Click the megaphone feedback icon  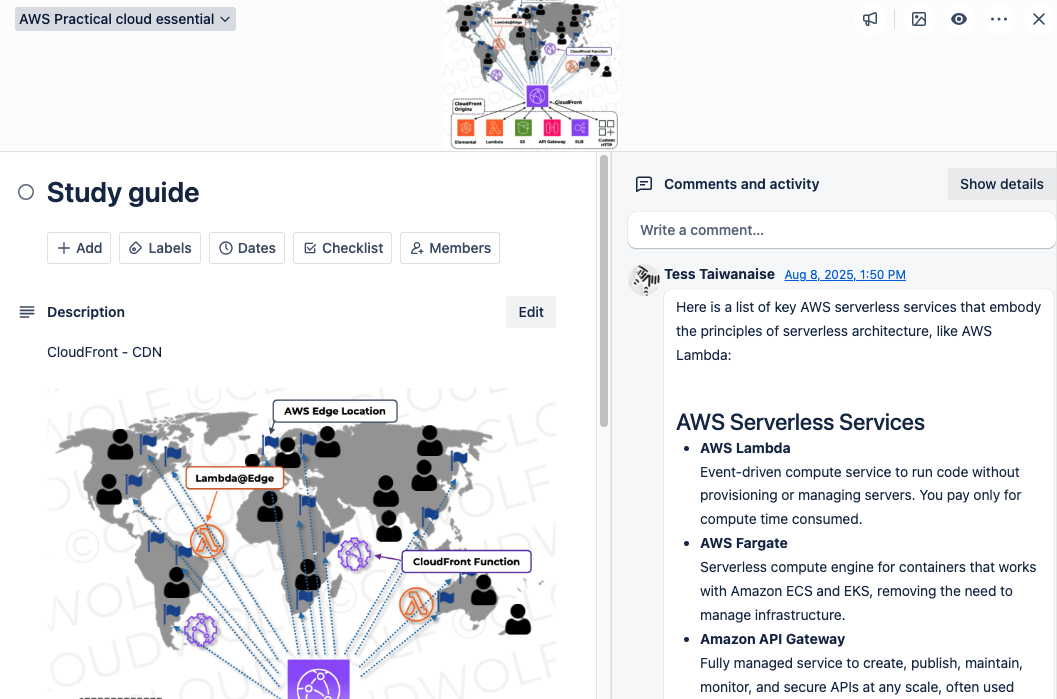870,19
